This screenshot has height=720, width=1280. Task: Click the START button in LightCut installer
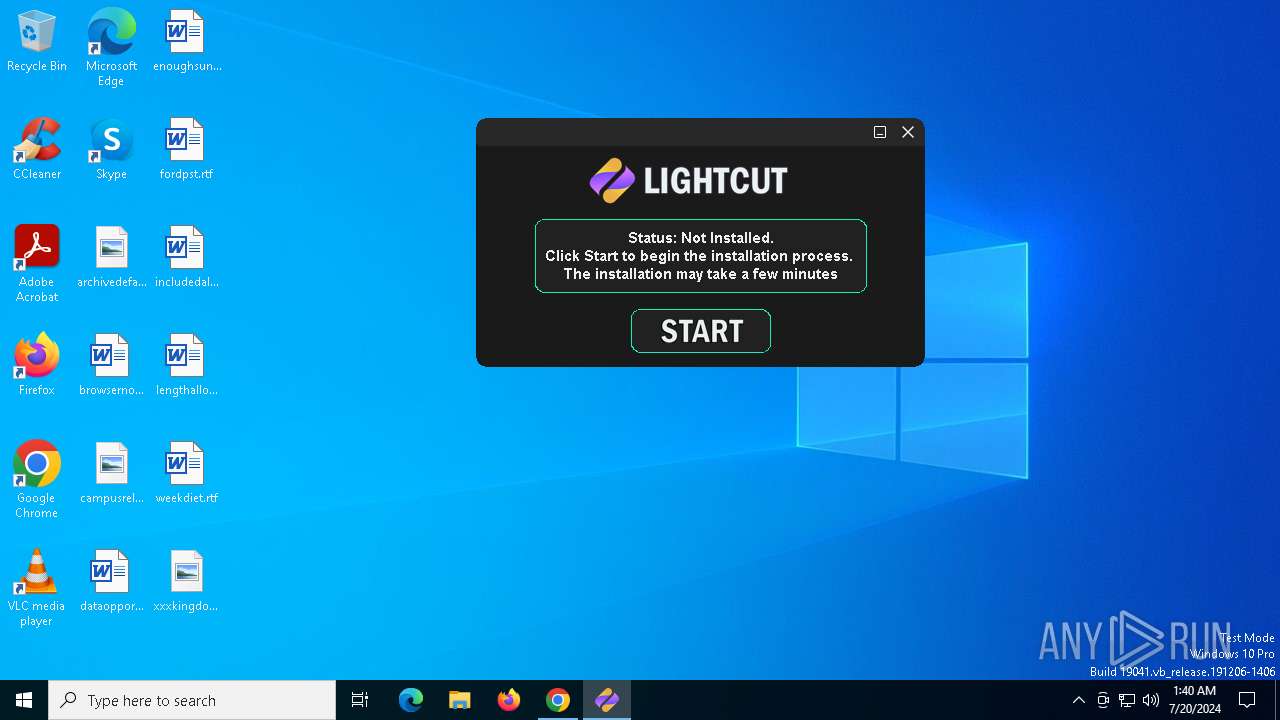click(x=700, y=331)
